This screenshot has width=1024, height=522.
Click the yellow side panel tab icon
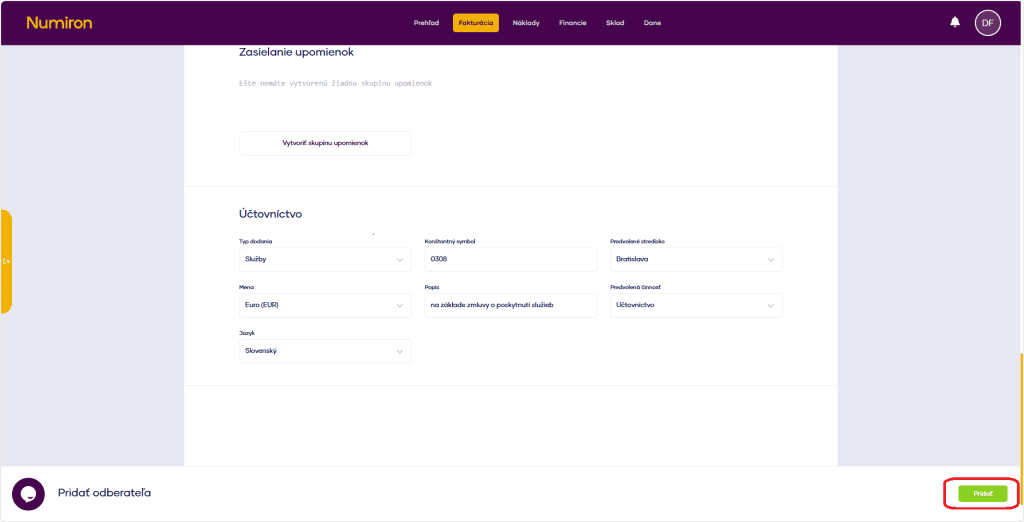coord(6,261)
